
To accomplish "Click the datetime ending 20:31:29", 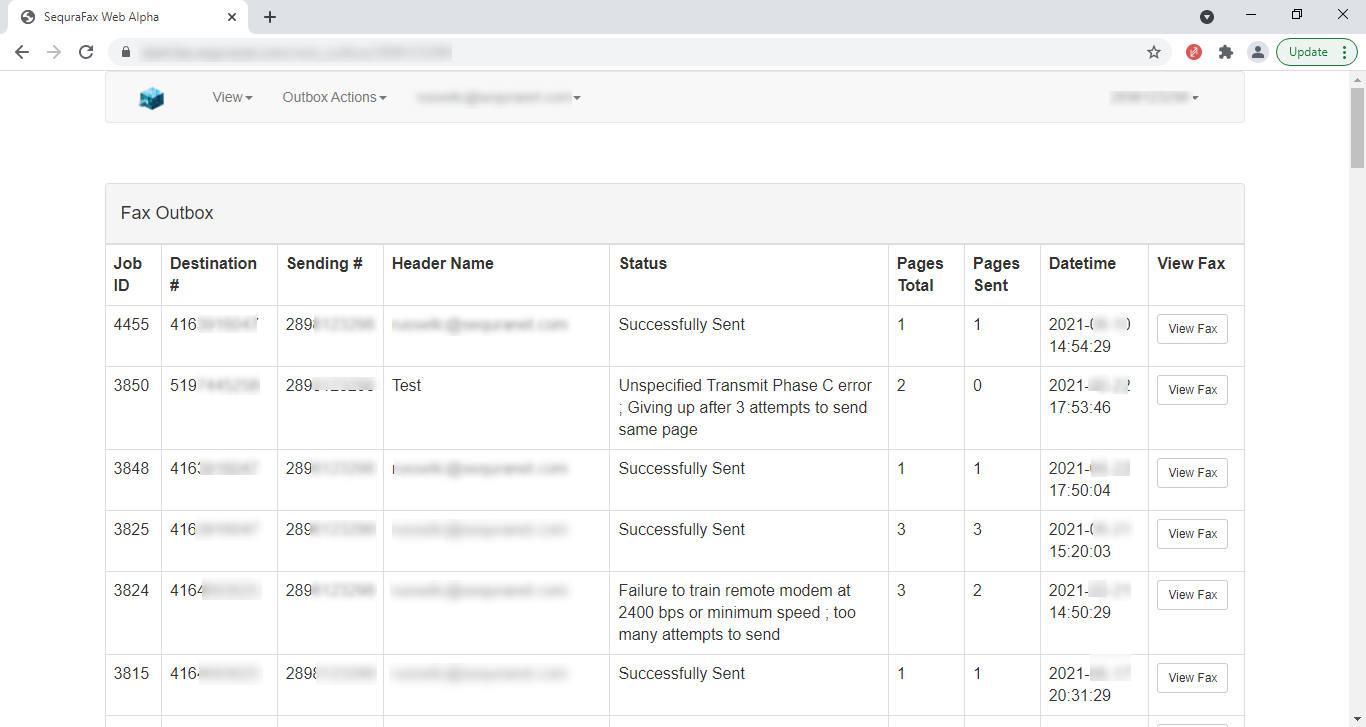I will [x=1089, y=685].
